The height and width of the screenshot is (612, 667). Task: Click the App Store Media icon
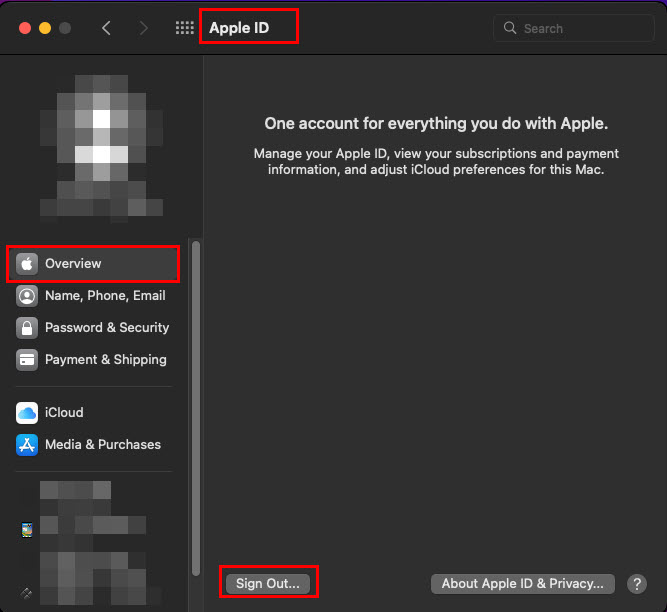click(x=27, y=445)
